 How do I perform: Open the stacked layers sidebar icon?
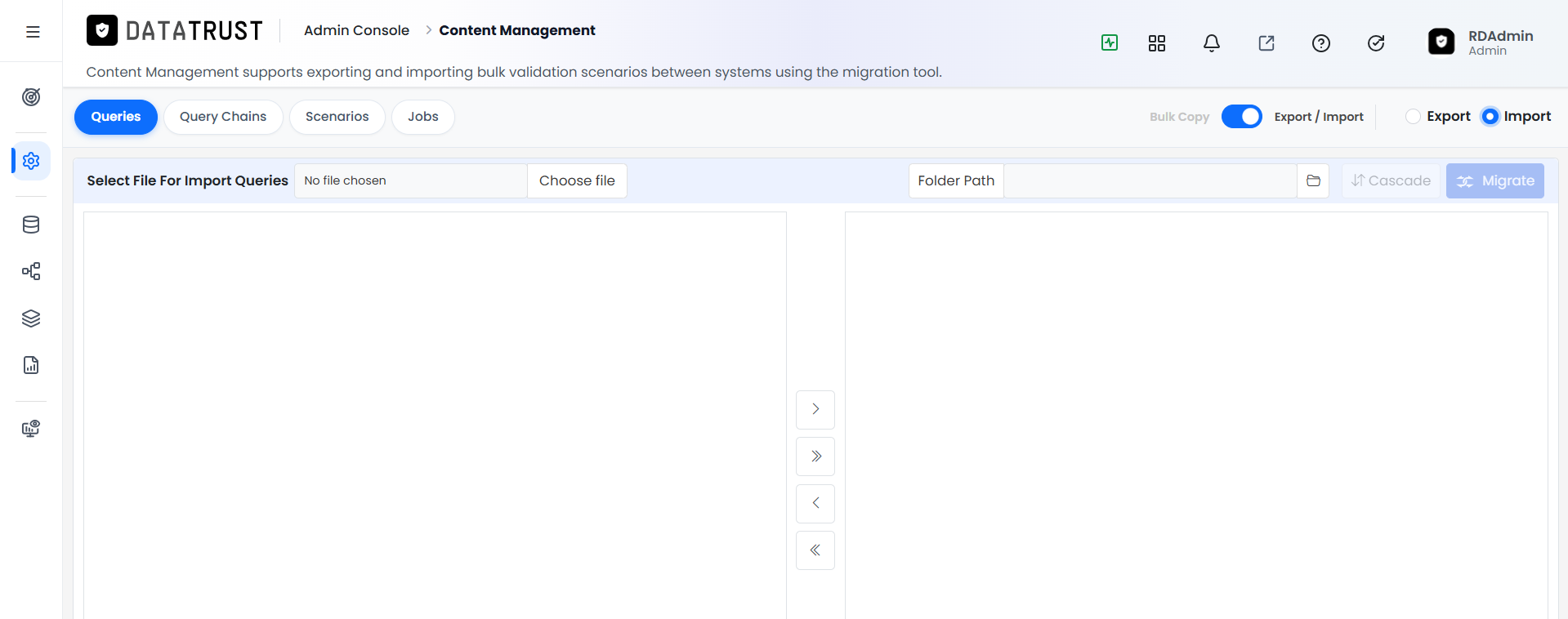pos(31,318)
